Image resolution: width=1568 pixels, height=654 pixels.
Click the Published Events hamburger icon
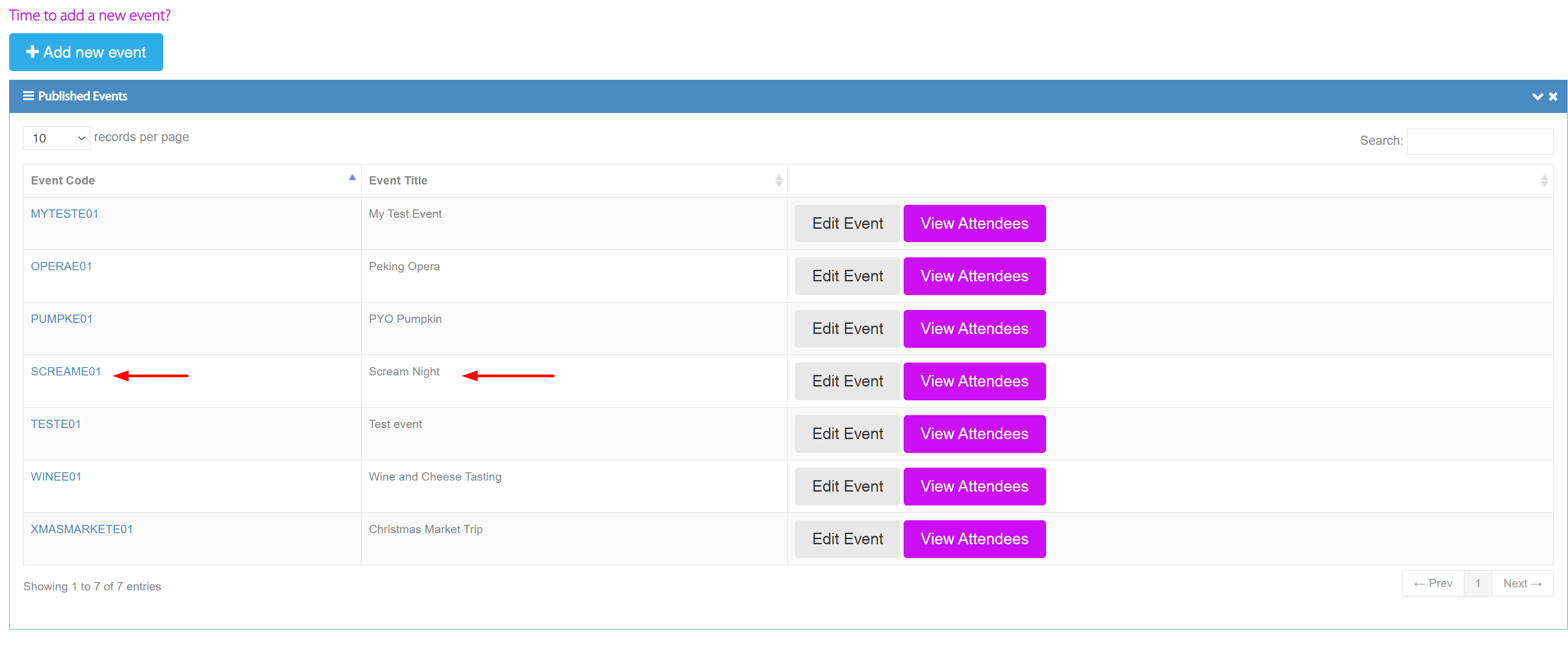(x=28, y=95)
